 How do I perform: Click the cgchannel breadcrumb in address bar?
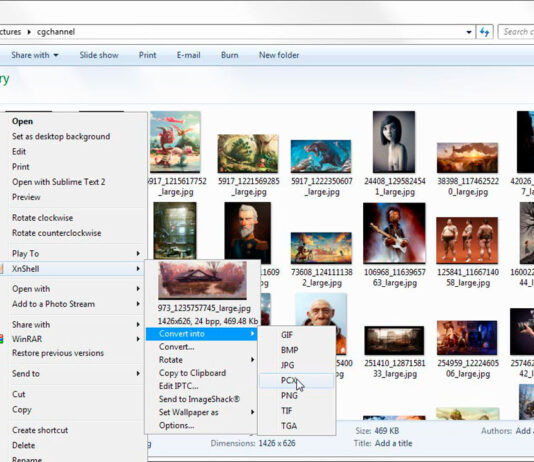(x=56, y=32)
